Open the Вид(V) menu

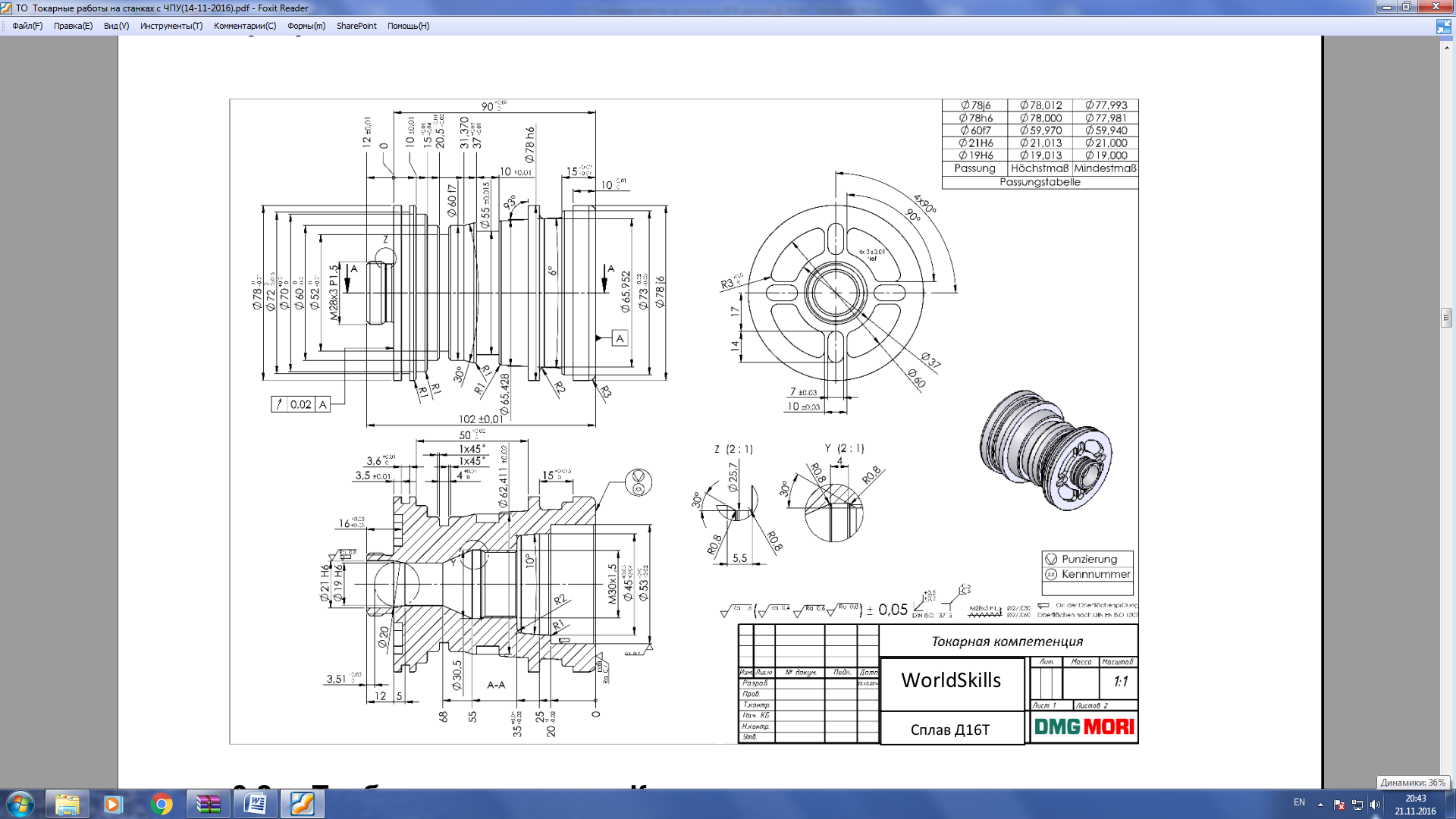point(116,26)
